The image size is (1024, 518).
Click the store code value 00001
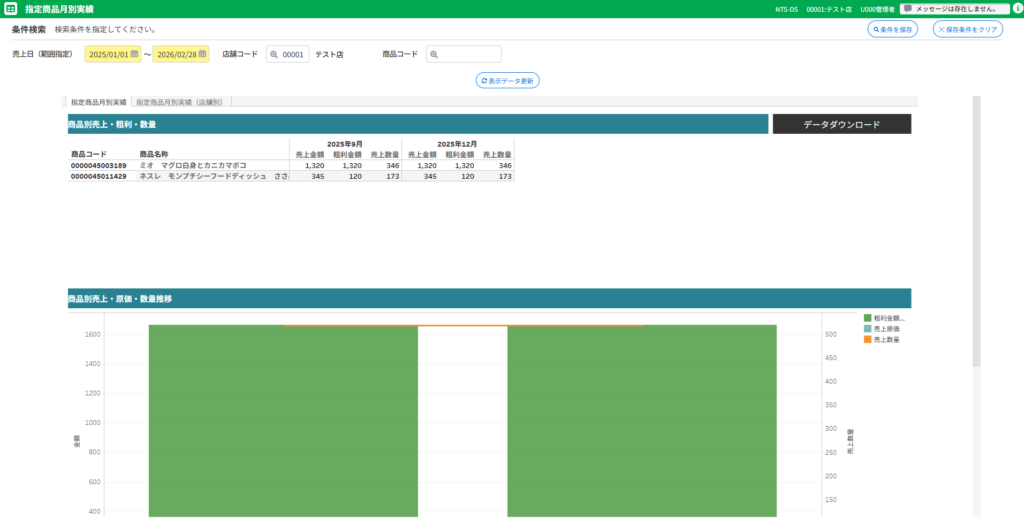tap(293, 55)
